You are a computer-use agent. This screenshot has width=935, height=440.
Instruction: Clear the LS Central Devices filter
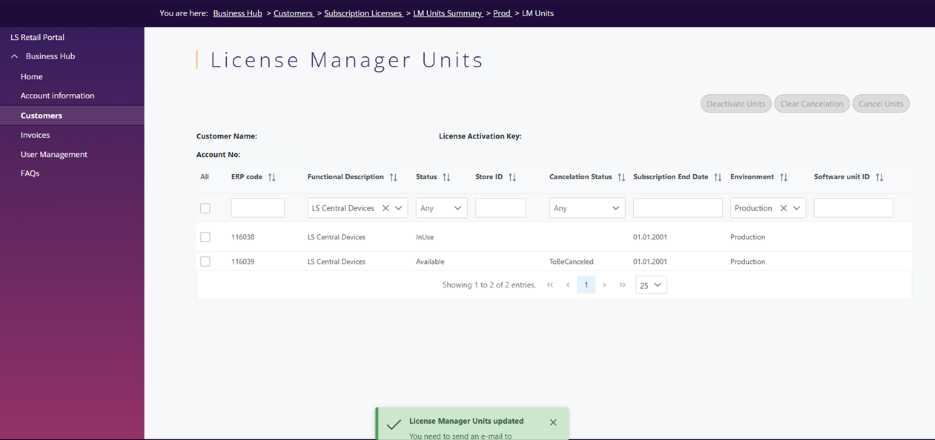coord(385,208)
